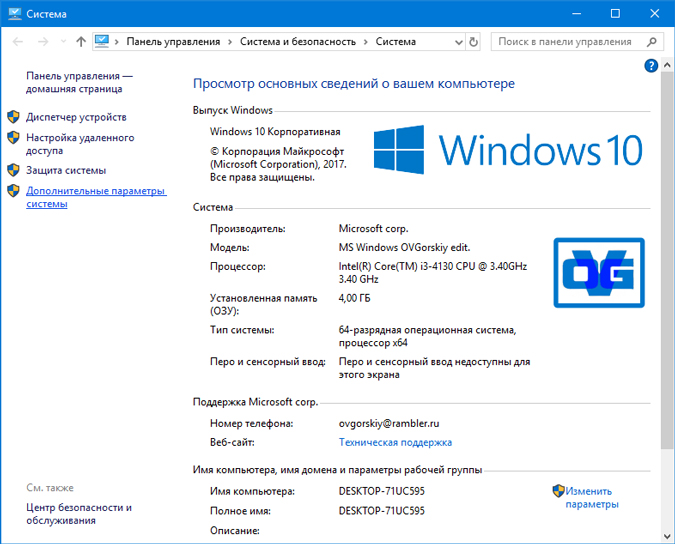Open "Защита системы" in the left pane
The height and width of the screenshot is (544, 675).
(66, 170)
